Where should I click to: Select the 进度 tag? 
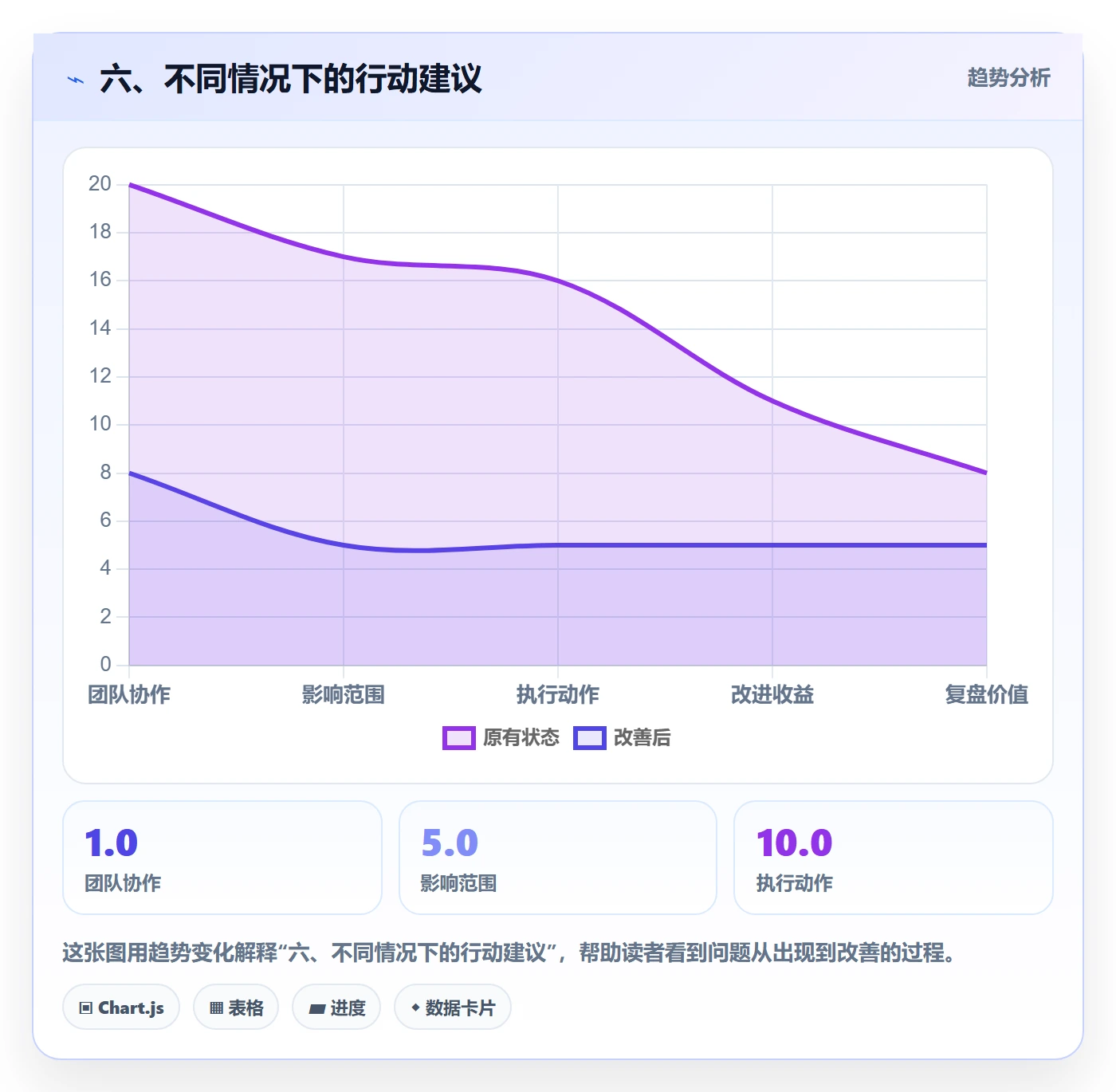click(336, 1008)
